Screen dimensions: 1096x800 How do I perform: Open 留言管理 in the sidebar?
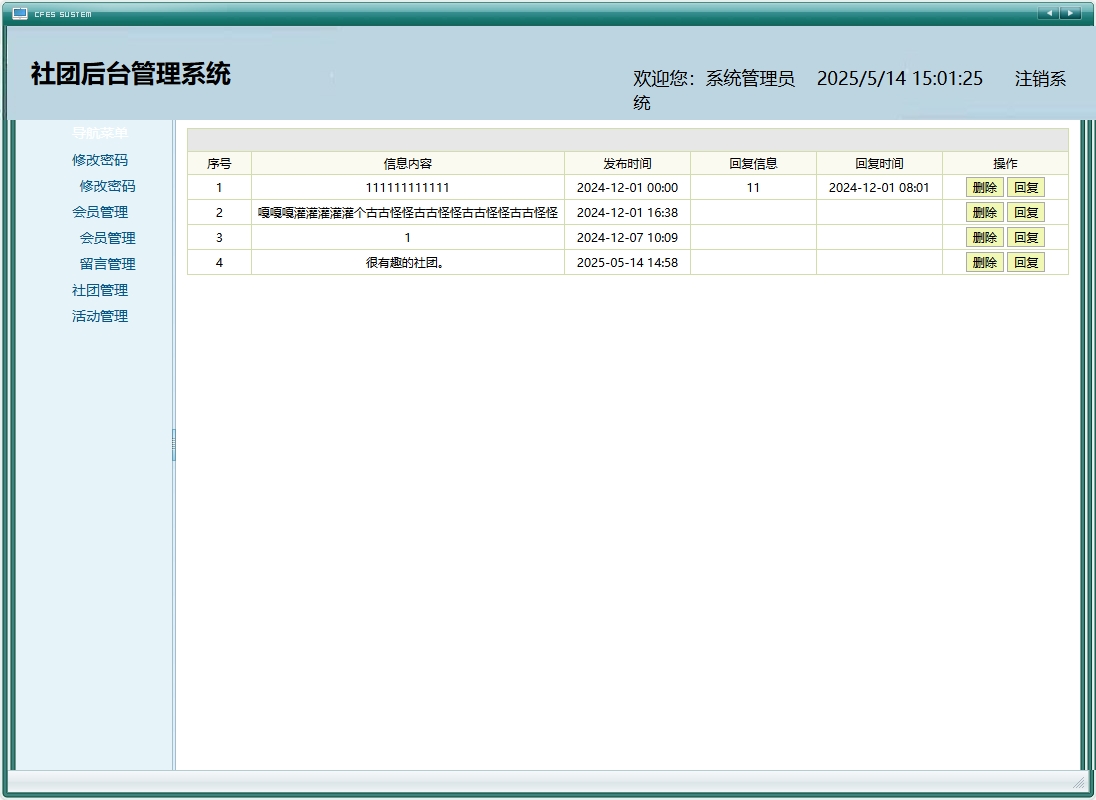(x=107, y=264)
